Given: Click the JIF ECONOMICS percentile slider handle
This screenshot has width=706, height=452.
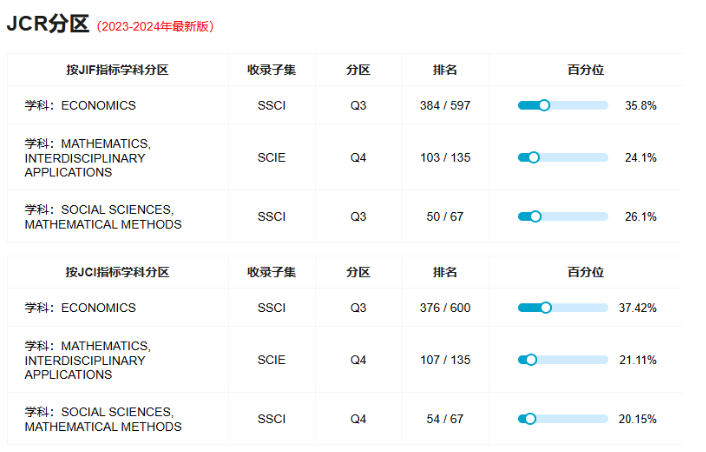Looking at the screenshot, I should [544, 105].
